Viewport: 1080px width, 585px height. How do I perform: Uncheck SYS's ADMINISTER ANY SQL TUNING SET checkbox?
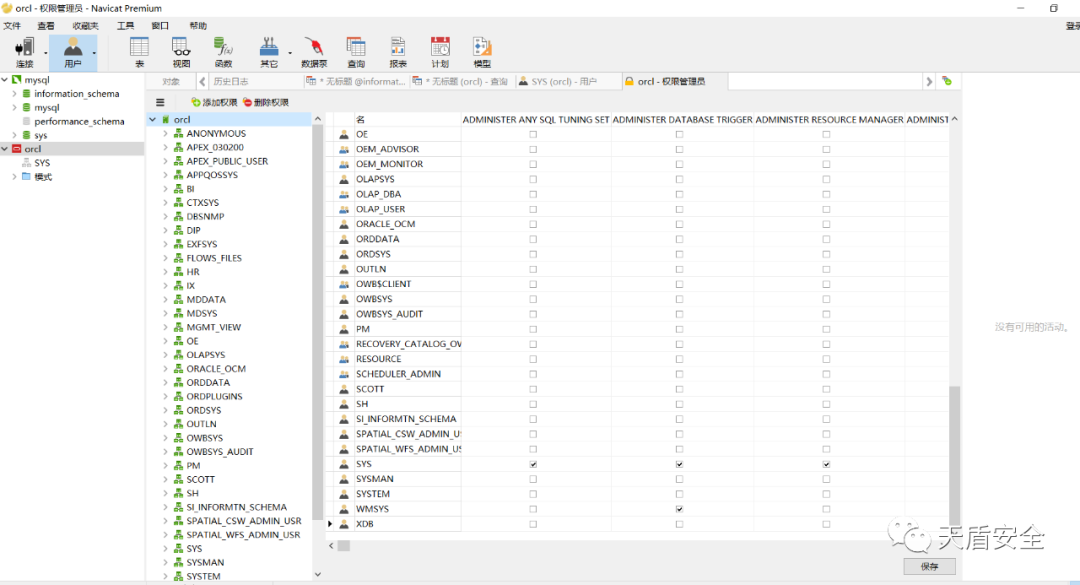533,464
